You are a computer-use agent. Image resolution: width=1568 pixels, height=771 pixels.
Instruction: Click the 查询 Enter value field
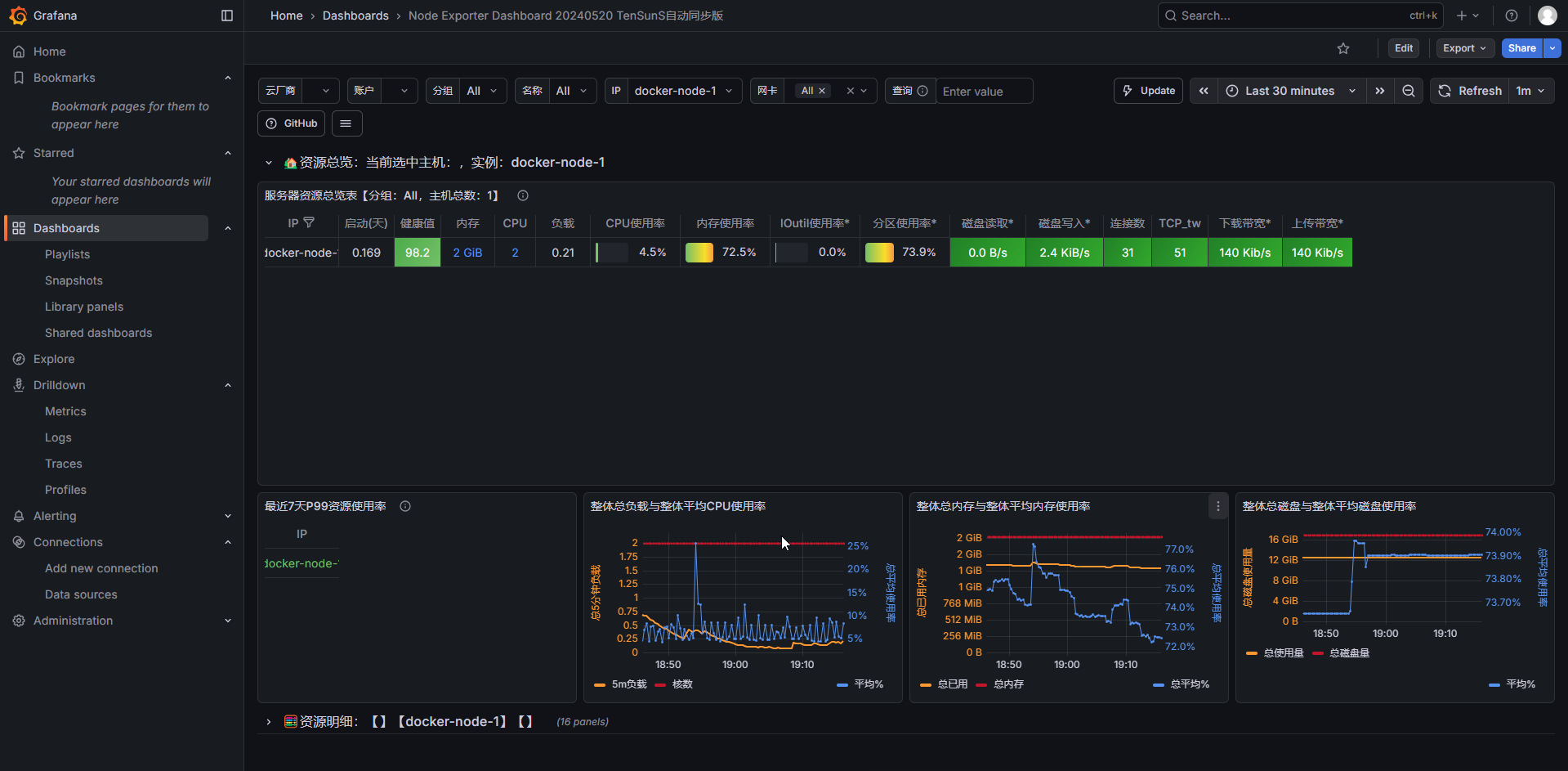pos(984,92)
